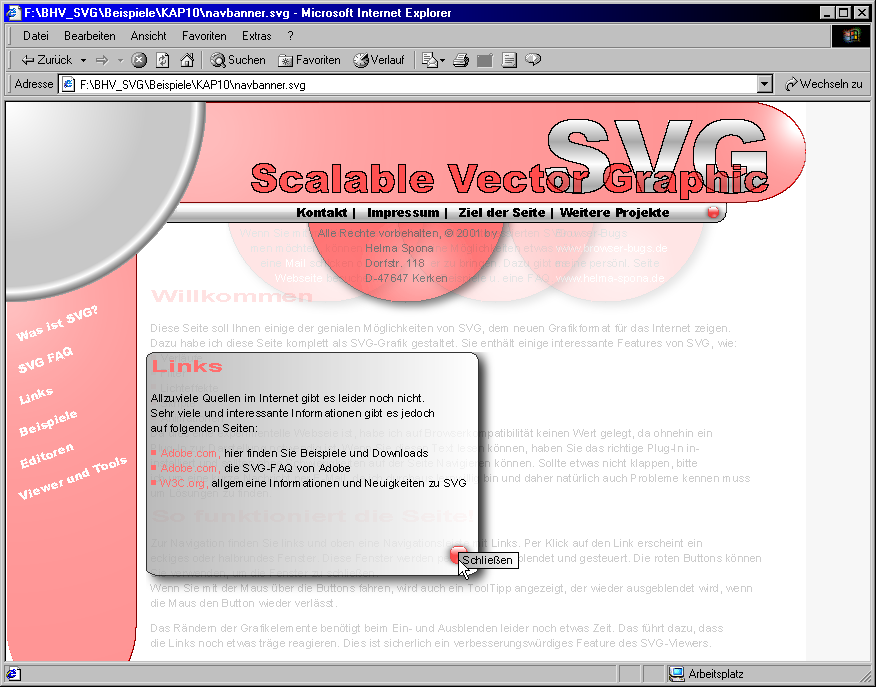Open the Mail icon dropdown arrow
This screenshot has width=876, height=687.
[442, 60]
